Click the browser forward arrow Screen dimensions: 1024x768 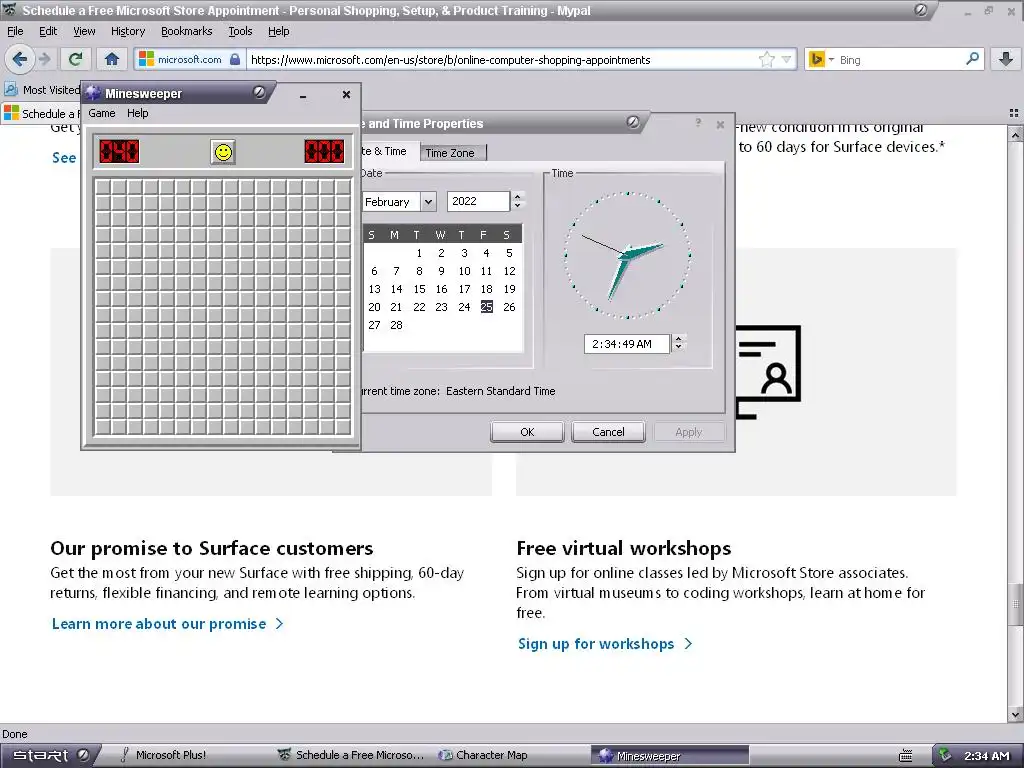[x=44, y=59]
